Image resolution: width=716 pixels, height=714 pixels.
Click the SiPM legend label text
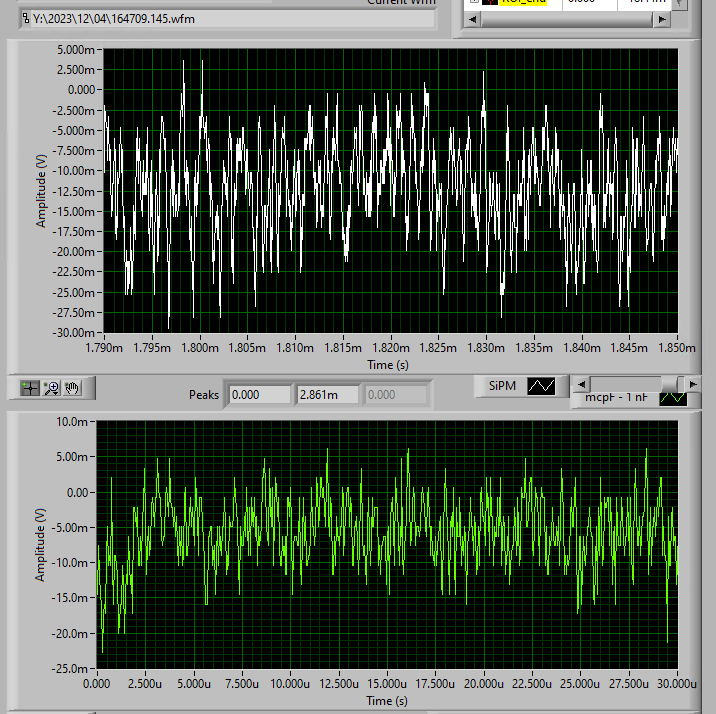coord(501,386)
